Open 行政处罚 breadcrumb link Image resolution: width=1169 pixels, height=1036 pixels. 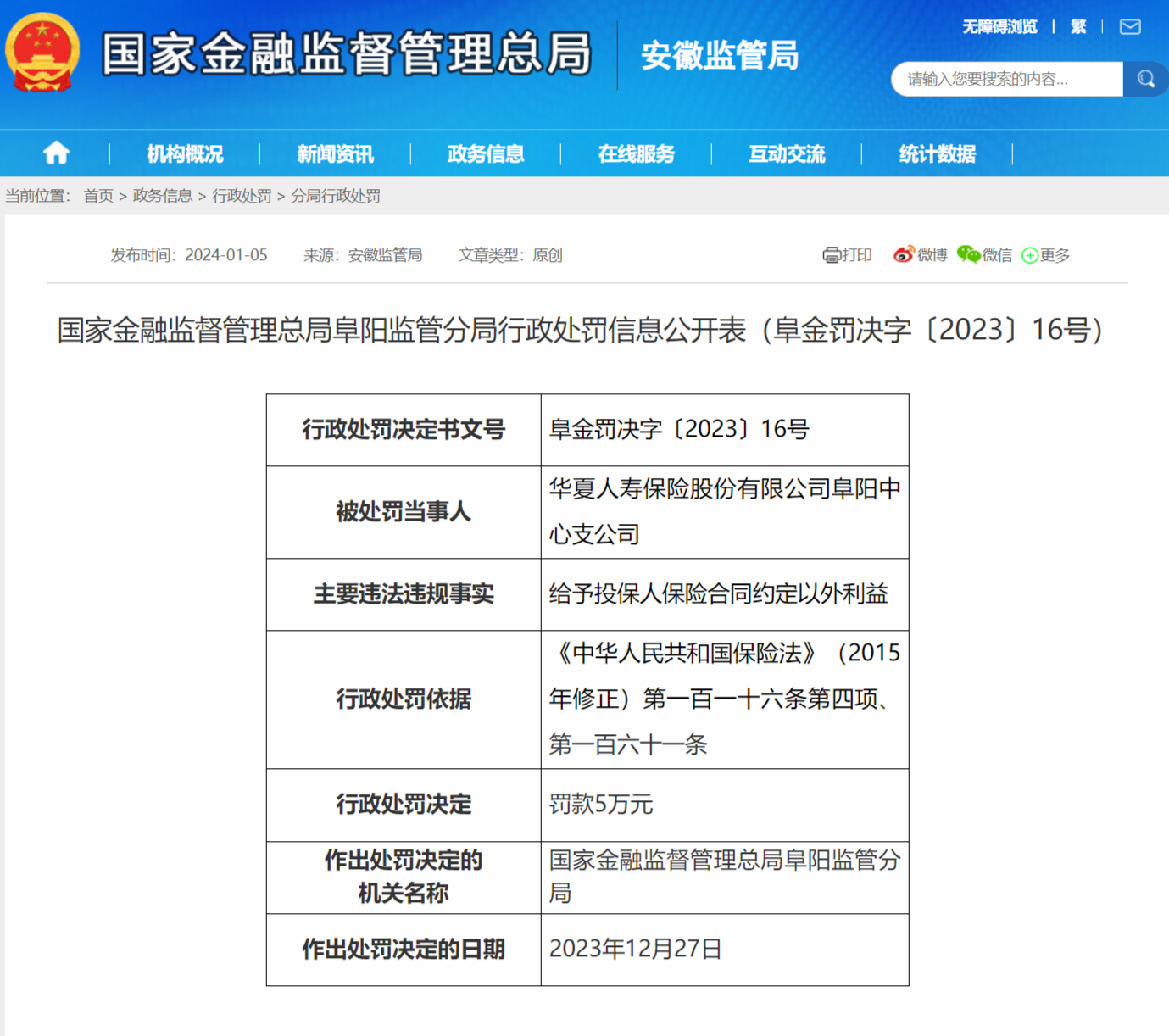240,196
